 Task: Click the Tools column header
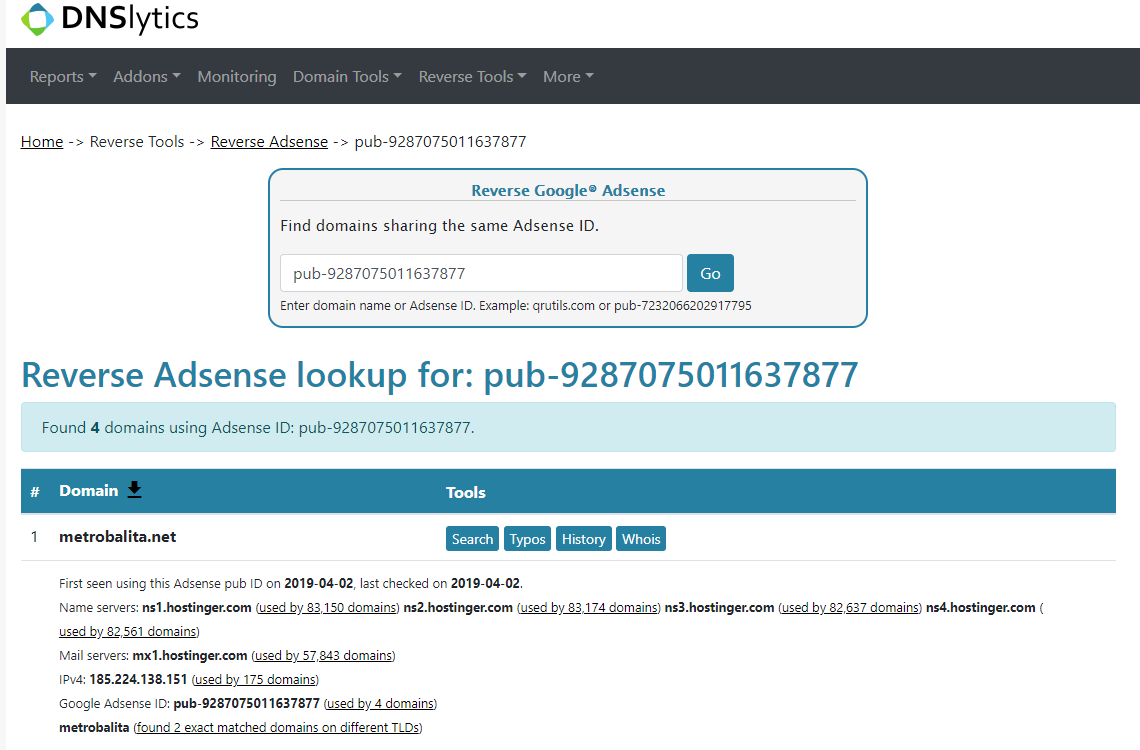[466, 493]
